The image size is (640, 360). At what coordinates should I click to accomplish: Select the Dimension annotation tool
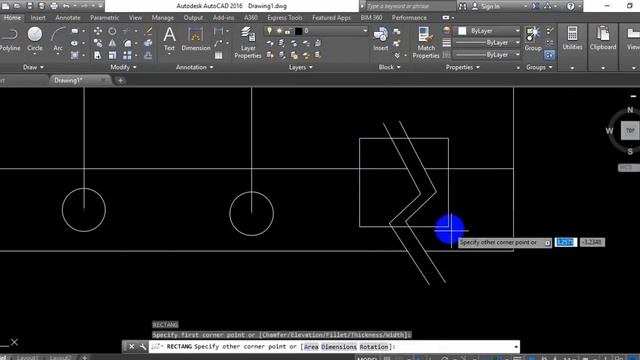click(196, 39)
